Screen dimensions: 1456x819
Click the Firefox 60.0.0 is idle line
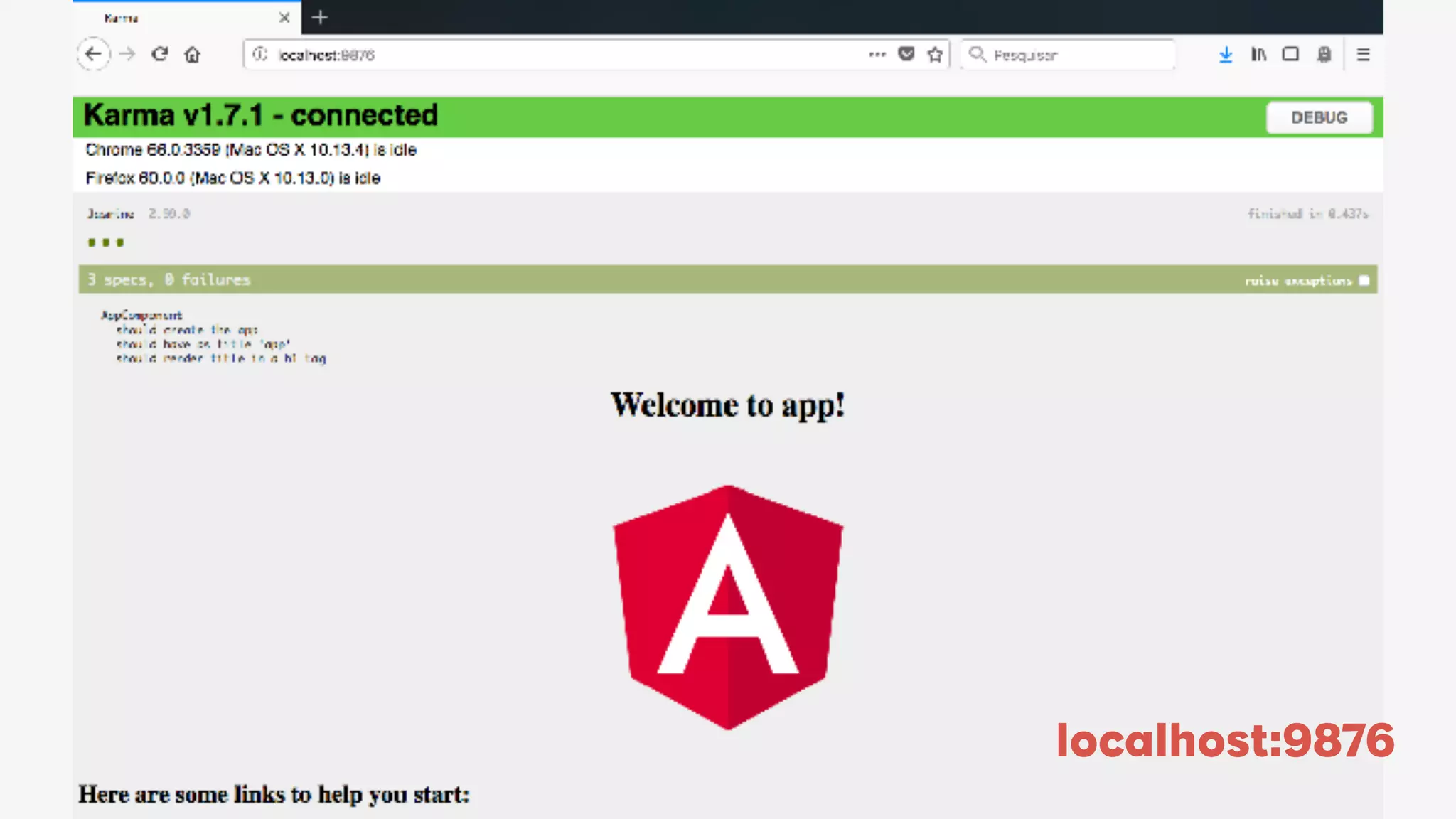point(233,178)
